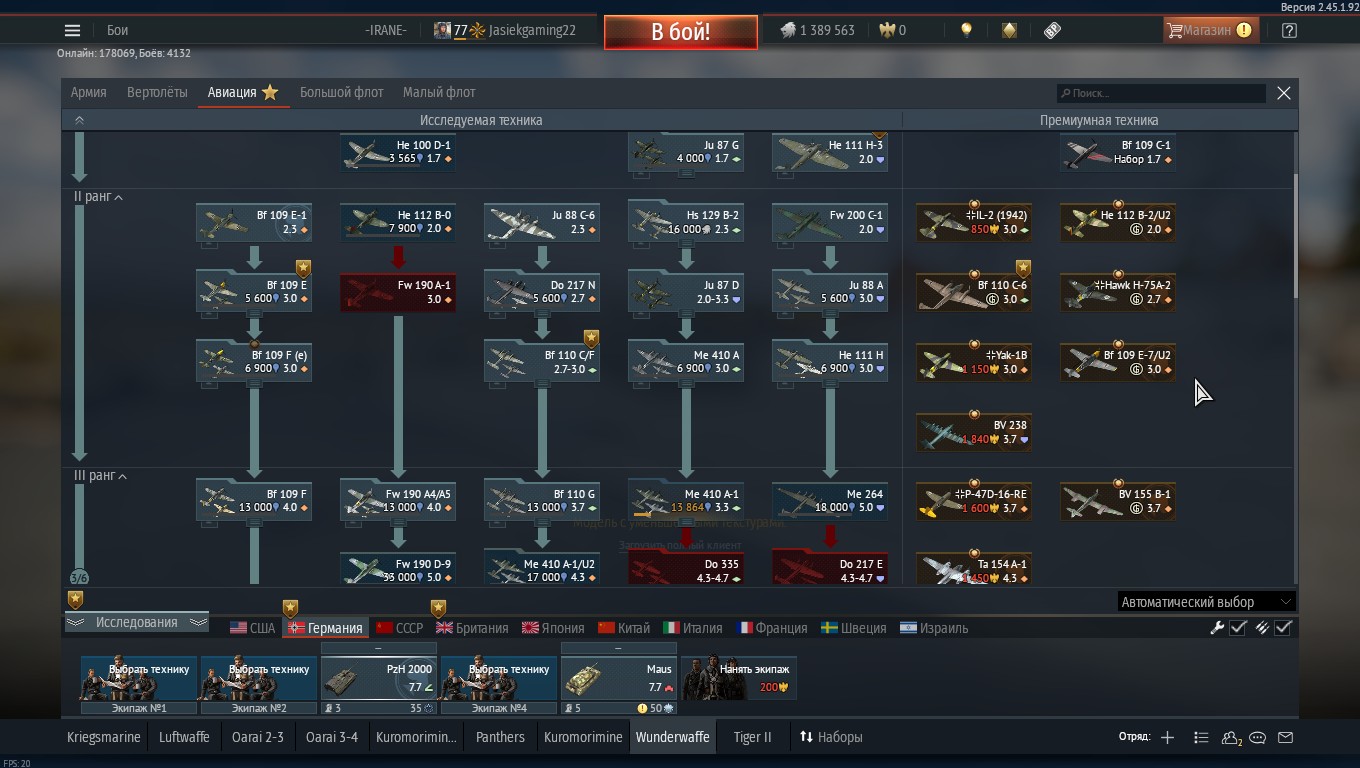Toggle the auto-refill ammunition checkbox

1284,628
